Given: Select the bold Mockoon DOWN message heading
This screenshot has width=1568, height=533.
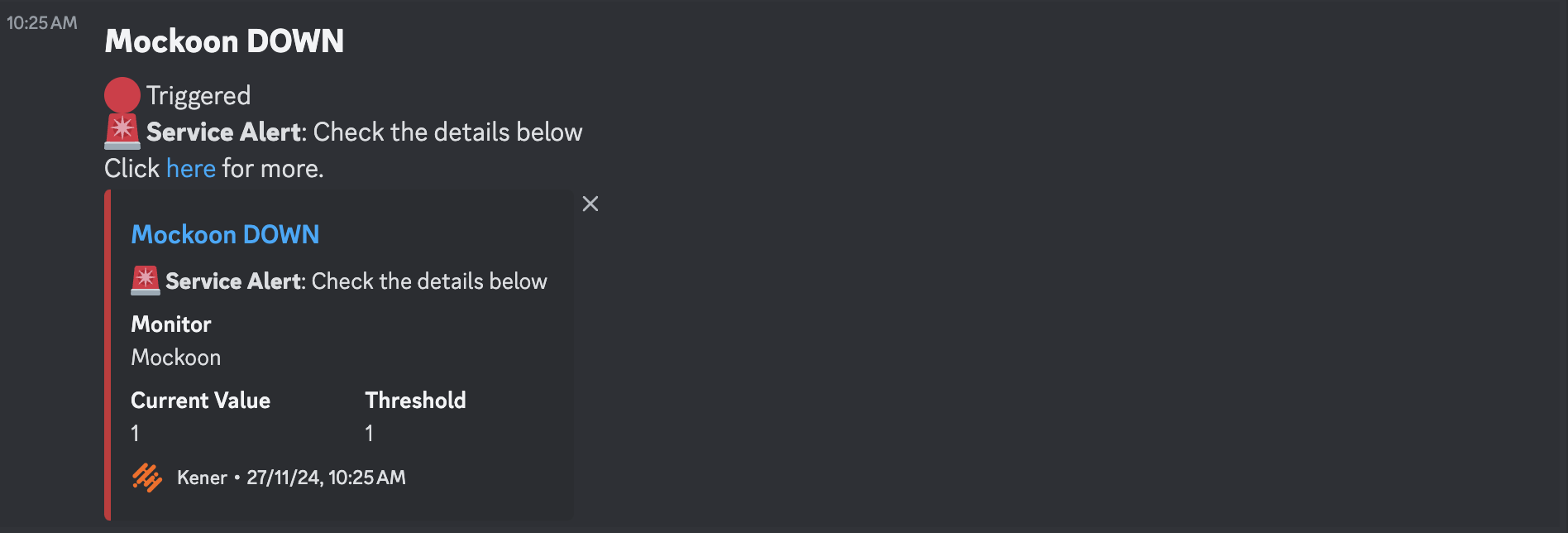Looking at the screenshot, I should tap(224, 41).
